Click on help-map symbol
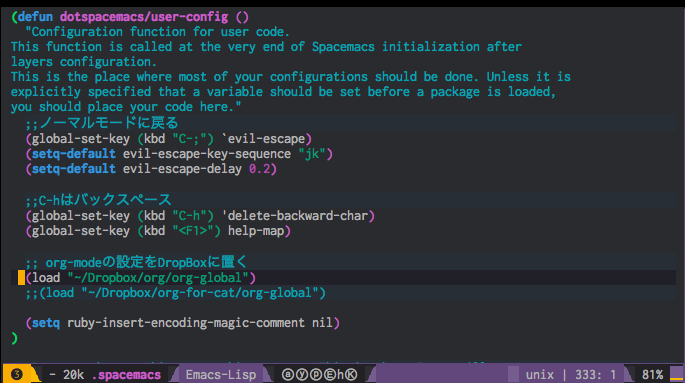This screenshot has height=383, width=685. point(256,231)
